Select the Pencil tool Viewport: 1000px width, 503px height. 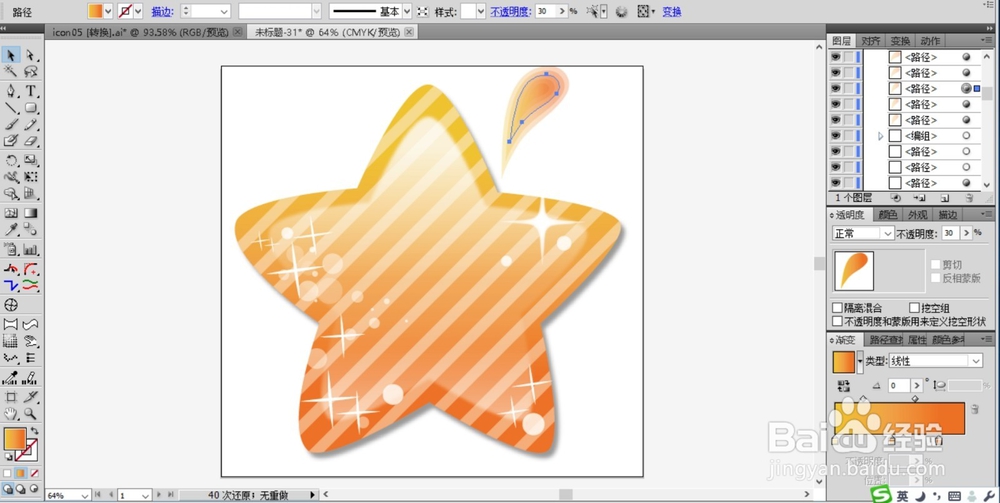pyautogui.click(x=31, y=124)
